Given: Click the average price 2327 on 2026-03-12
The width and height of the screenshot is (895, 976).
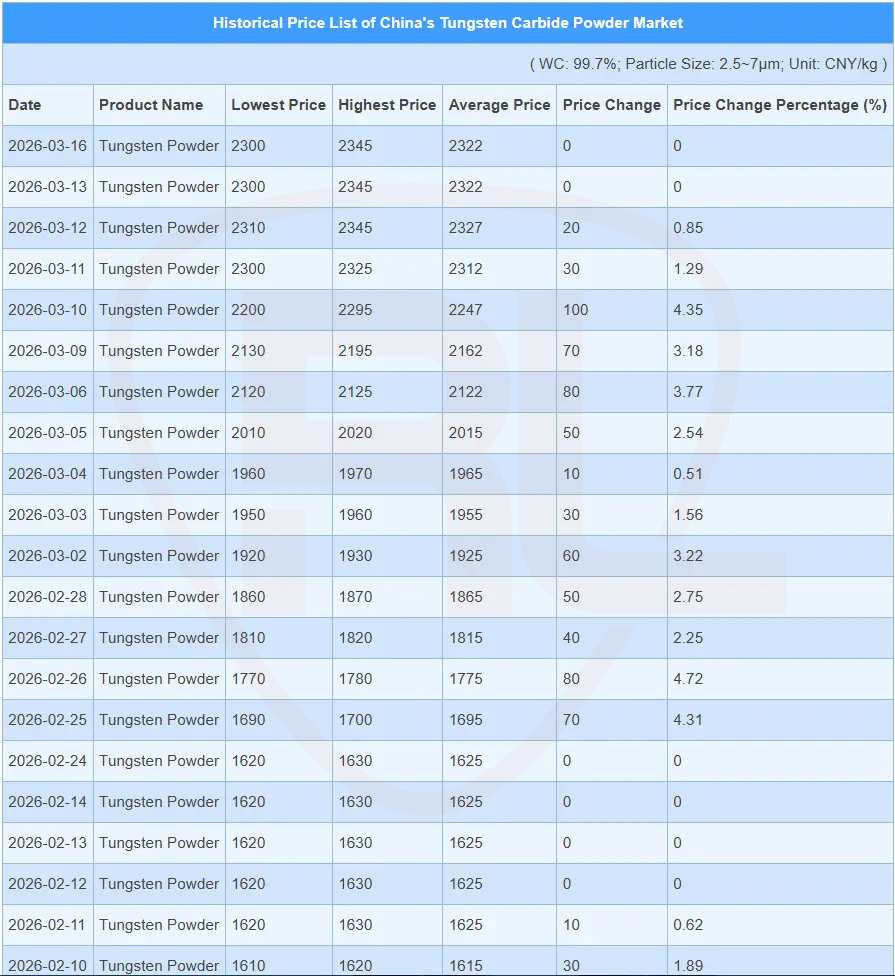Looking at the screenshot, I should tap(466, 228).
